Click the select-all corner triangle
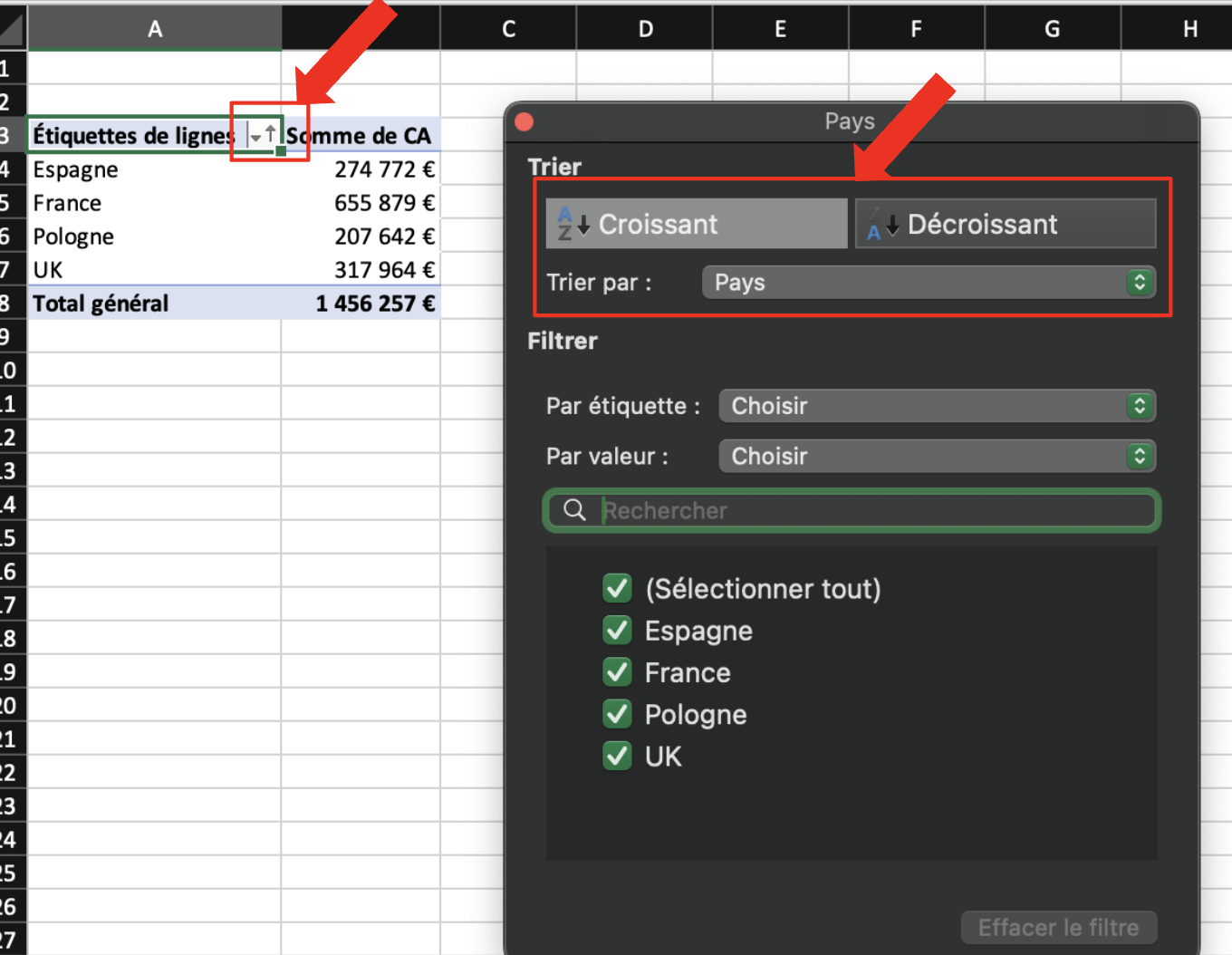 tap(12, 29)
